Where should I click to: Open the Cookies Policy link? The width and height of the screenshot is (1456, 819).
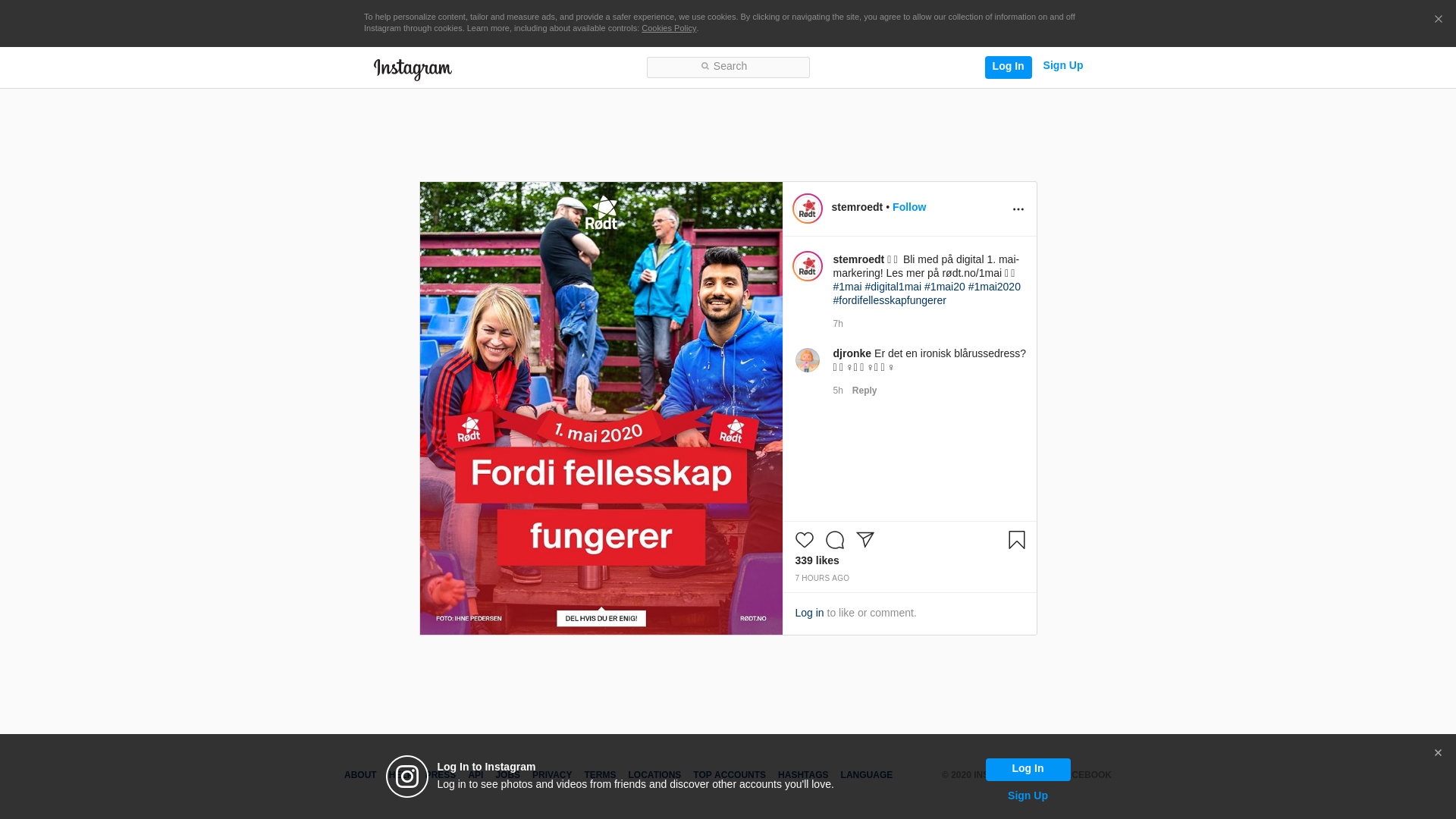(668, 28)
